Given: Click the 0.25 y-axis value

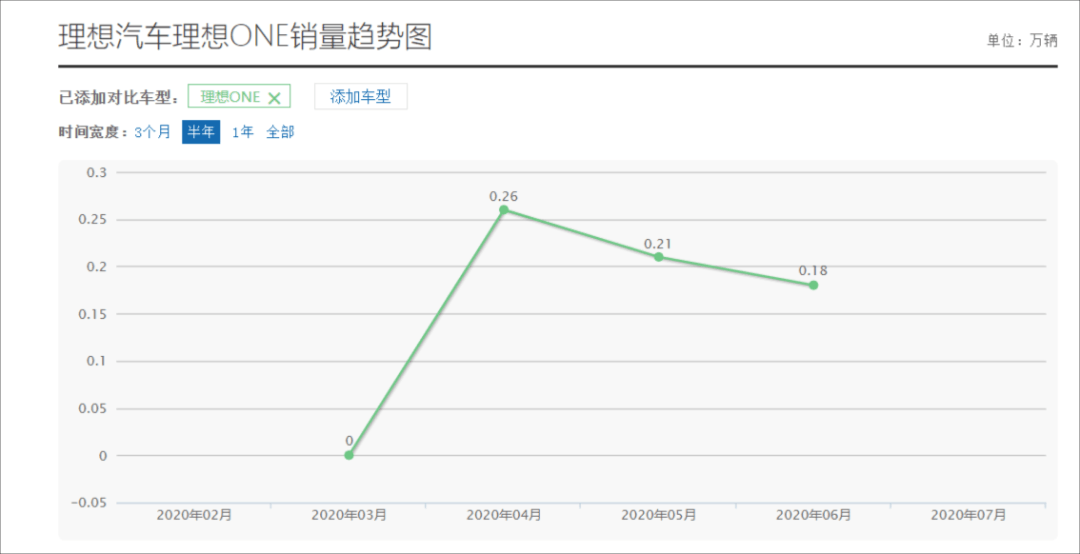Looking at the screenshot, I should coord(94,220).
